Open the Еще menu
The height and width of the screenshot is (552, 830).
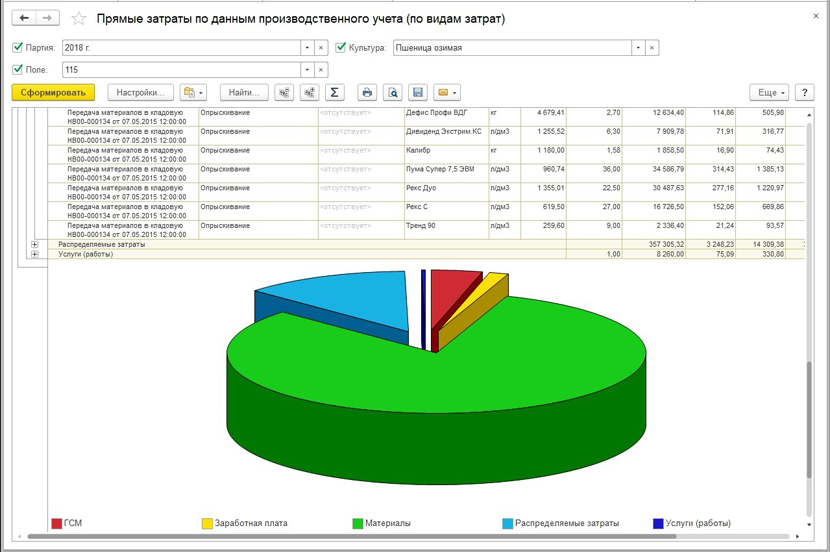pyautogui.click(x=770, y=92)
